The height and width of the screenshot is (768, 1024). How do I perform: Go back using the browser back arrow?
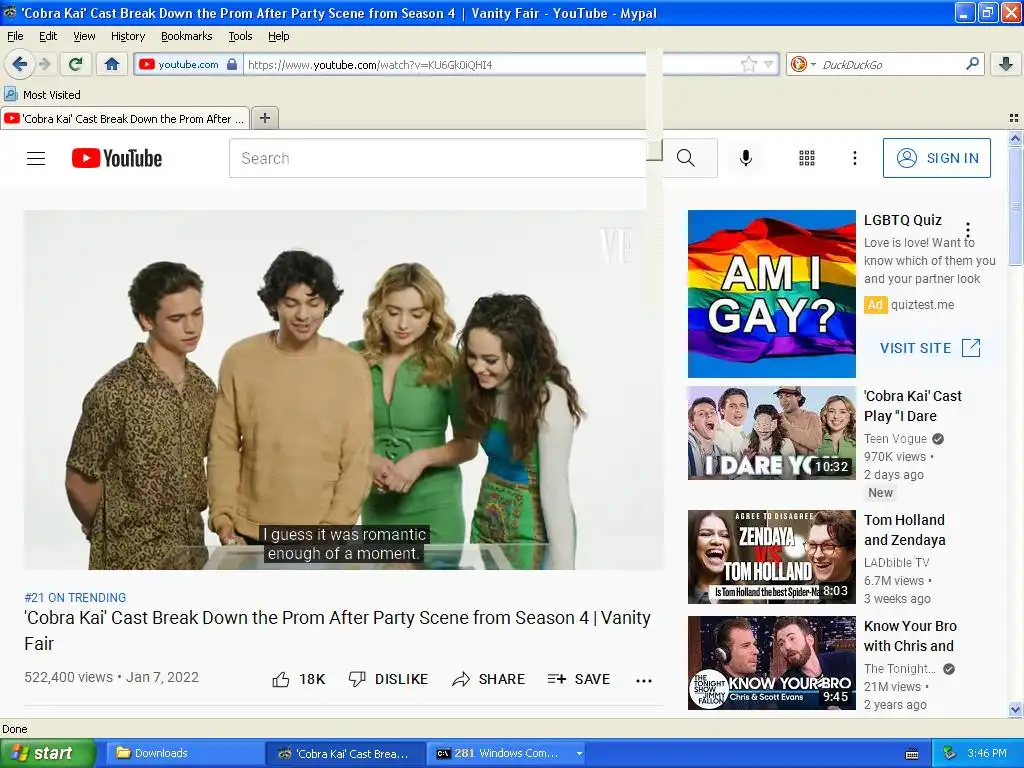[x=20, y=64]
